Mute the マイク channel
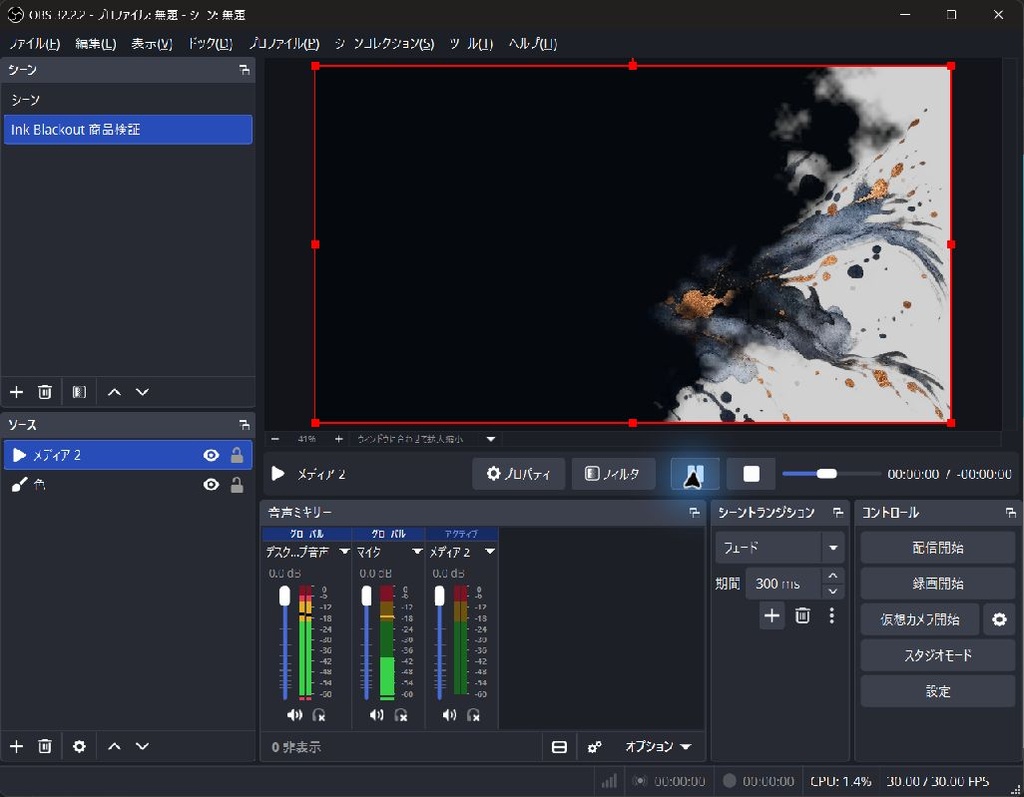The height and width of the screenshot is (797, 1024). tap(377, 715)
